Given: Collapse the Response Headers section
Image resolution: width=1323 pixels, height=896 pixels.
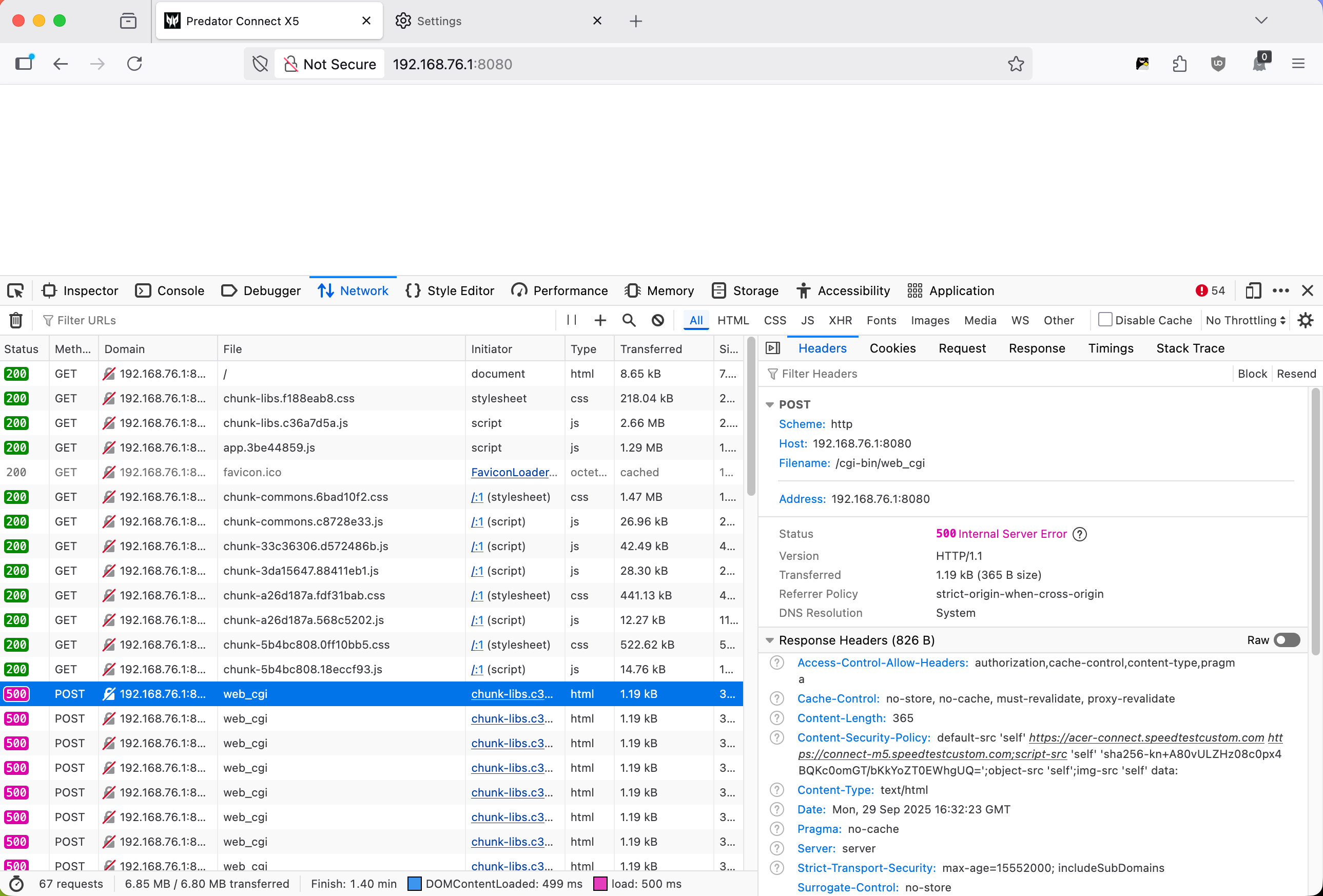Looking at the screenshot, I should (770, 640).
